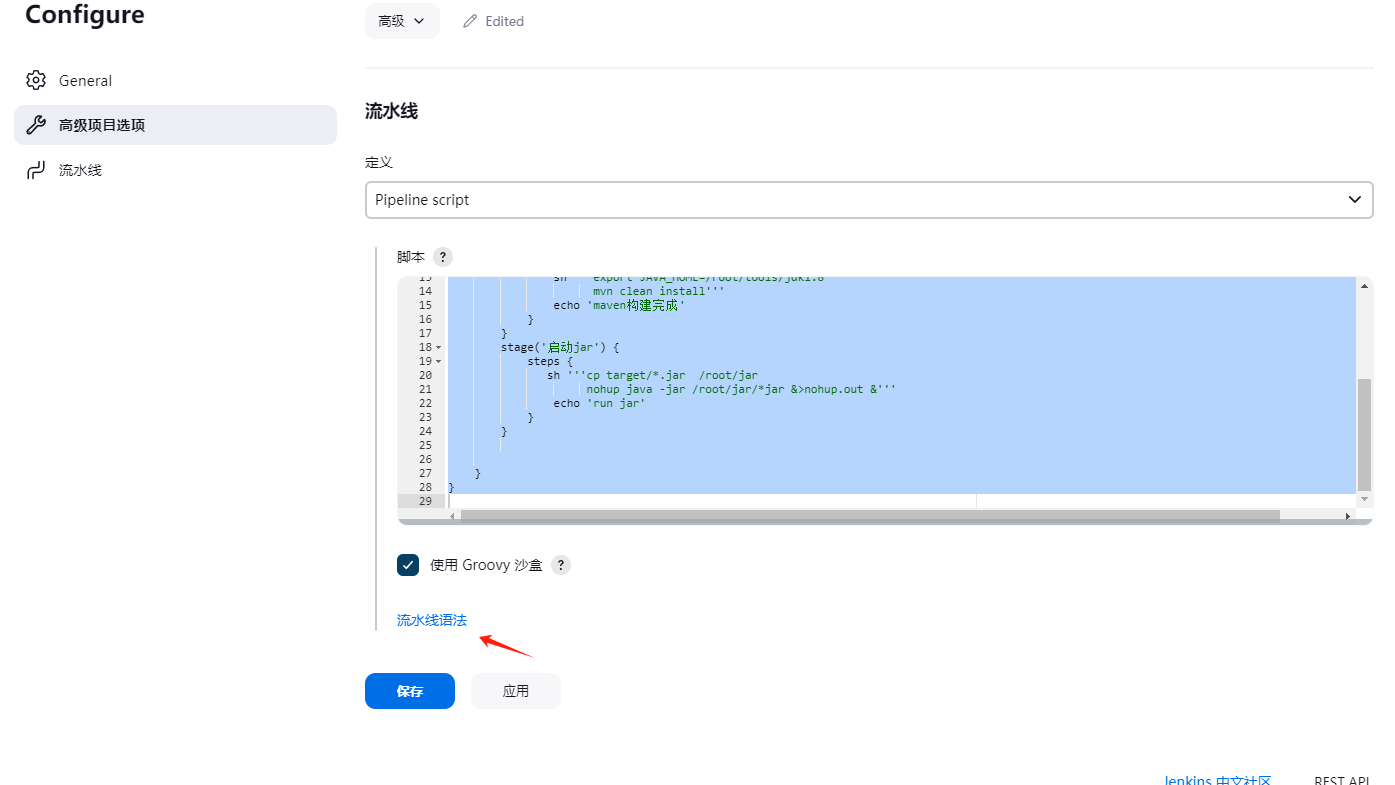The image size is (1395, 785).
Task: Open the Pipeline script definition dropdown
Action: pyautogui.click(x=869, y=200)
